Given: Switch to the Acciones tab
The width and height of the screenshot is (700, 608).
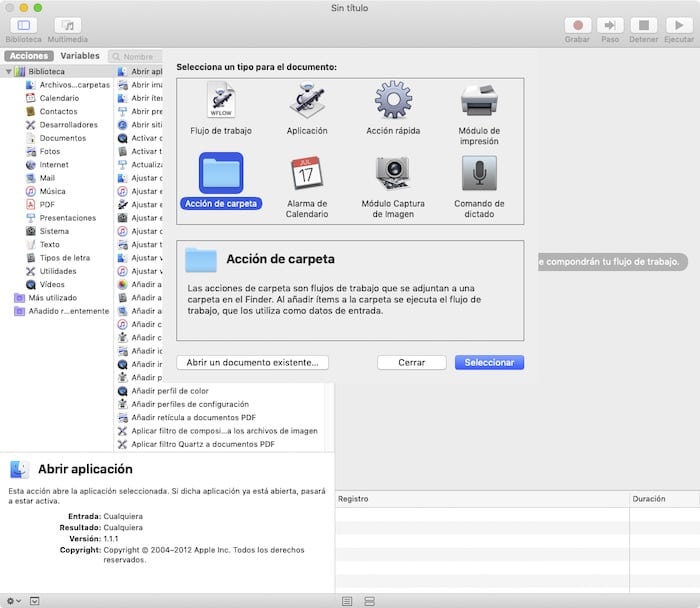Looking at the screenshot, I should 28,56.
